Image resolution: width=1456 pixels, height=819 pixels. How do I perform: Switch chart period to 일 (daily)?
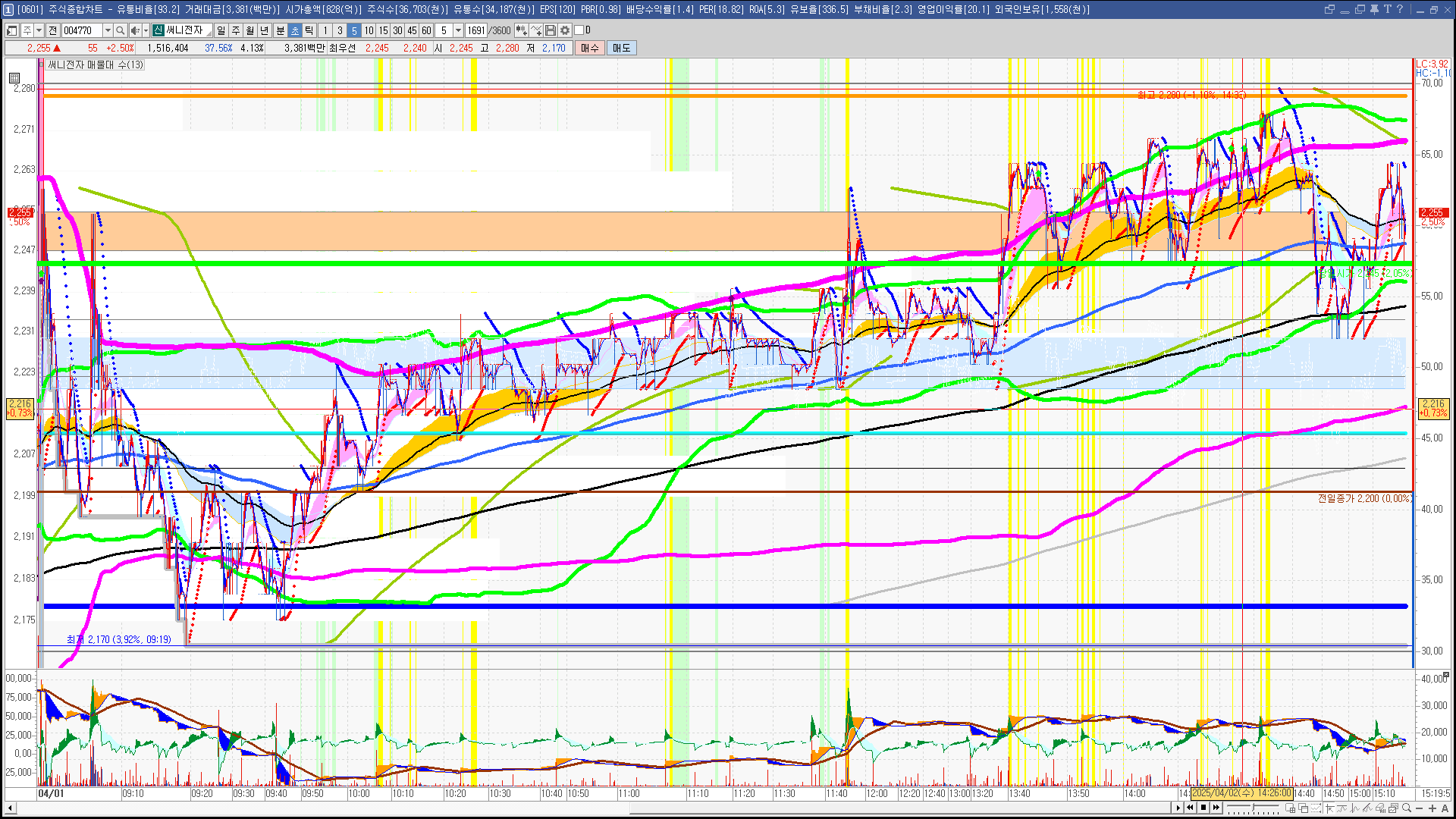tap(221, 30)
